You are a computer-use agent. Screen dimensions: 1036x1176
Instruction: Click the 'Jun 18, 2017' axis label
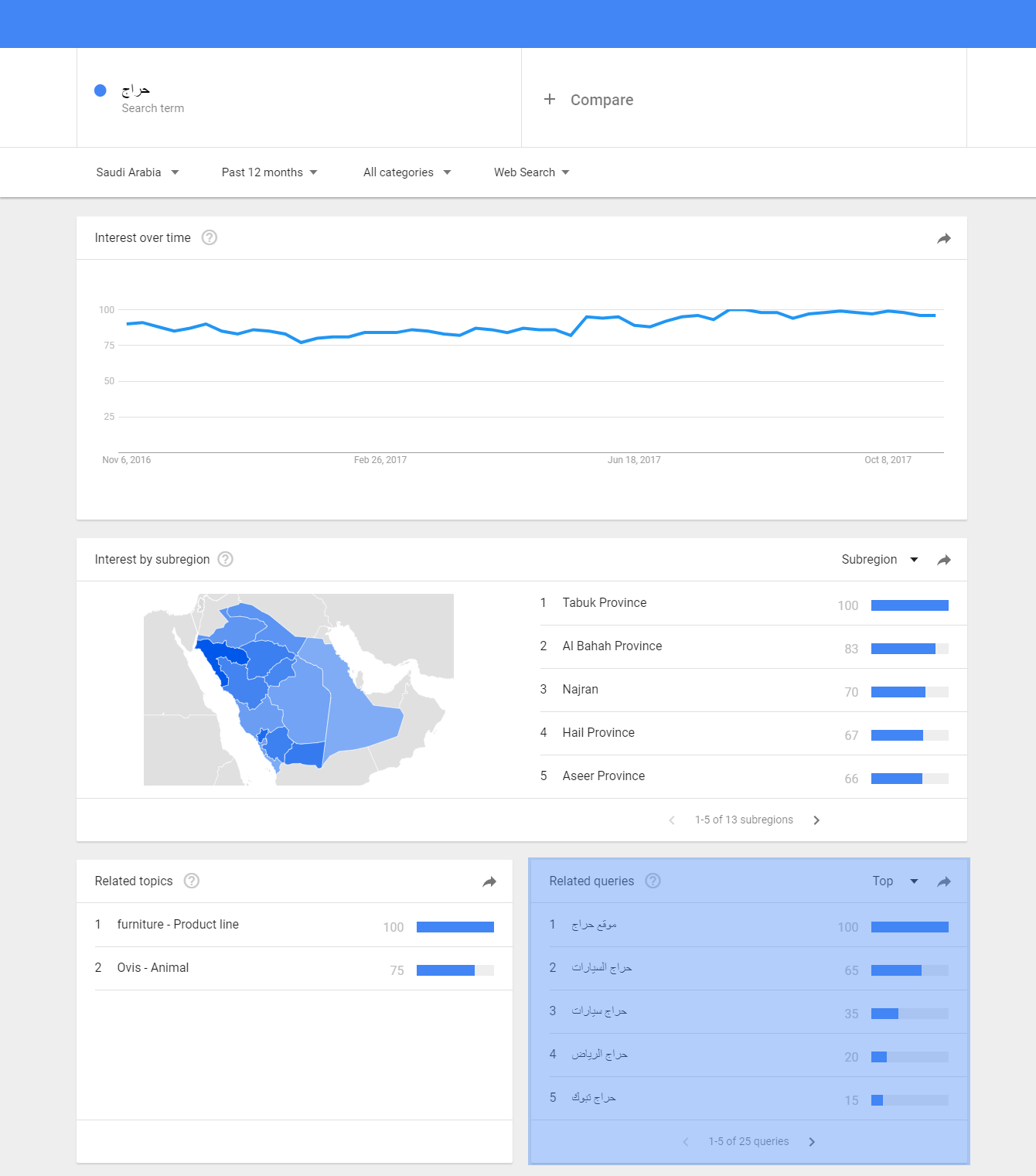tap(634, 460)
